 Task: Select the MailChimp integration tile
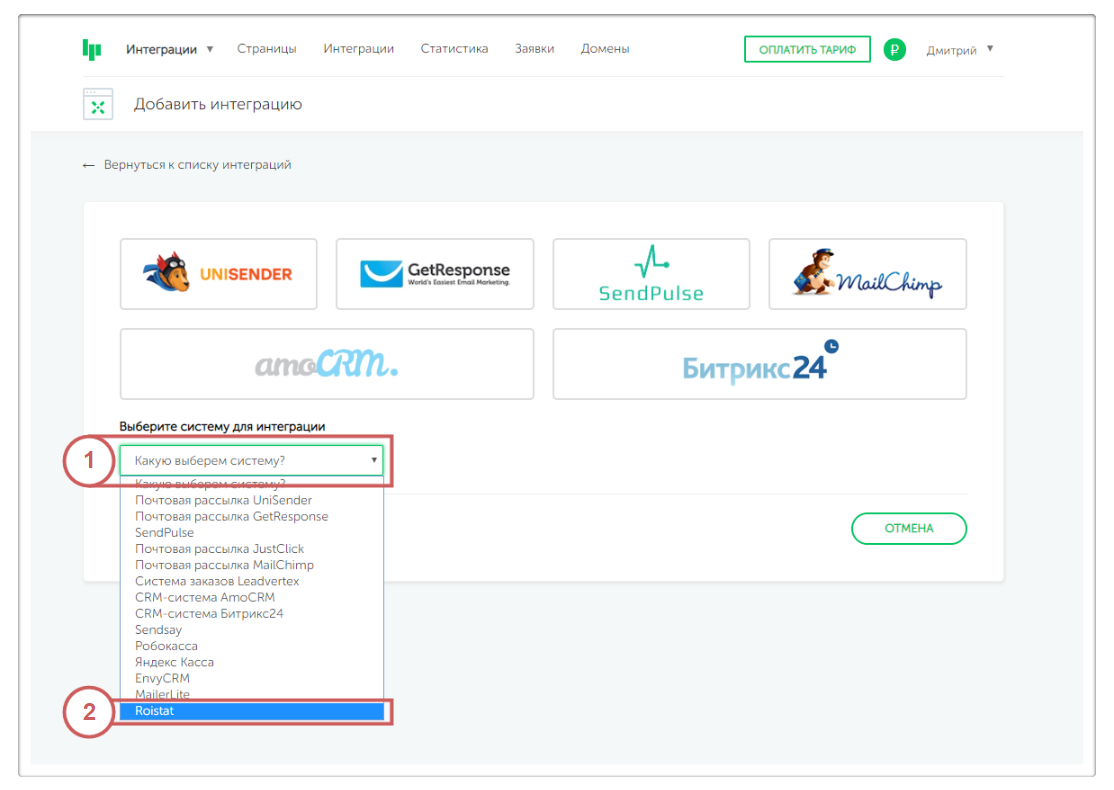(x=867, y=274)
